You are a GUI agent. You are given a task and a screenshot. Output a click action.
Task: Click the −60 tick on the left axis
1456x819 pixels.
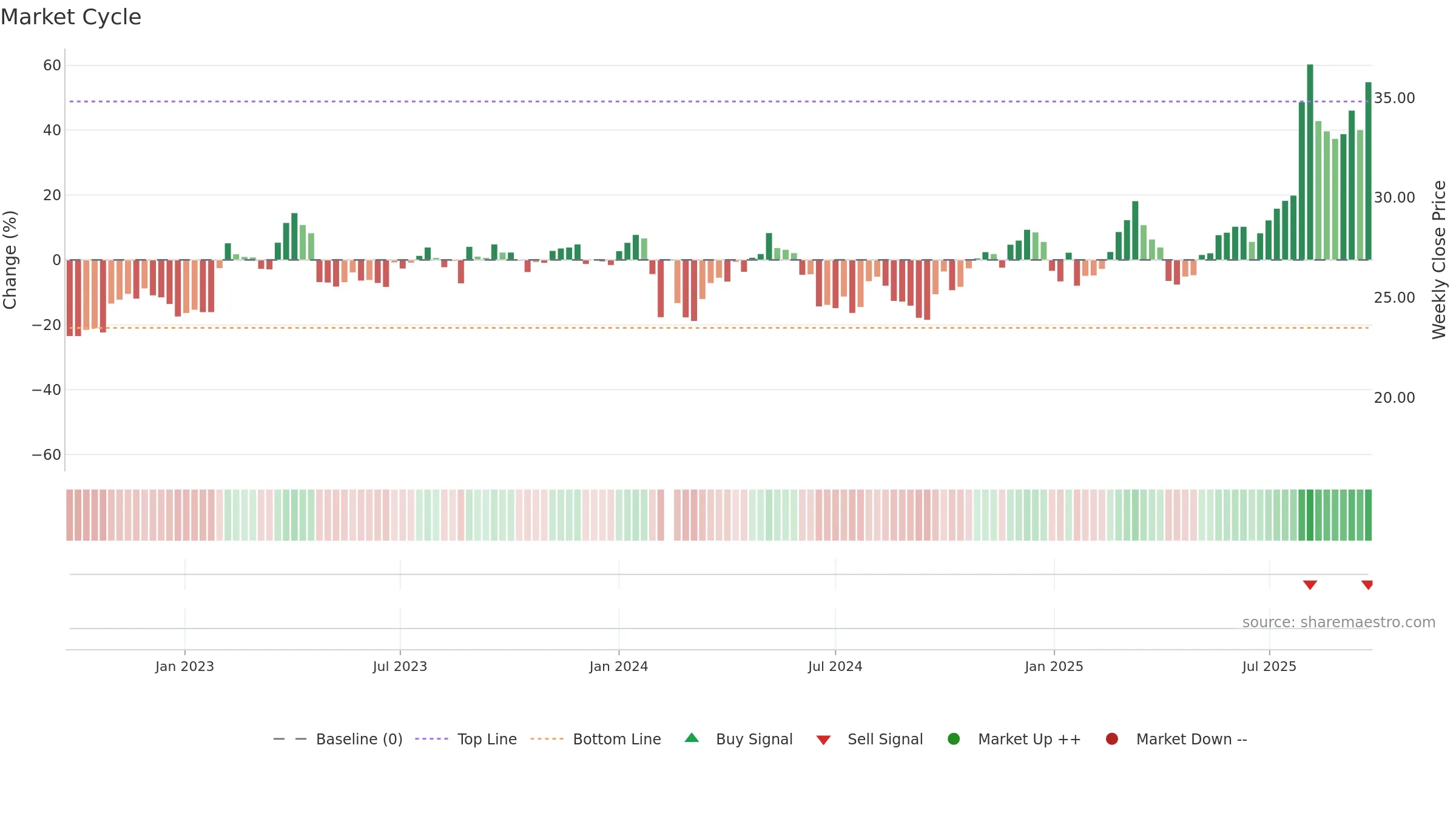[47, 454]
